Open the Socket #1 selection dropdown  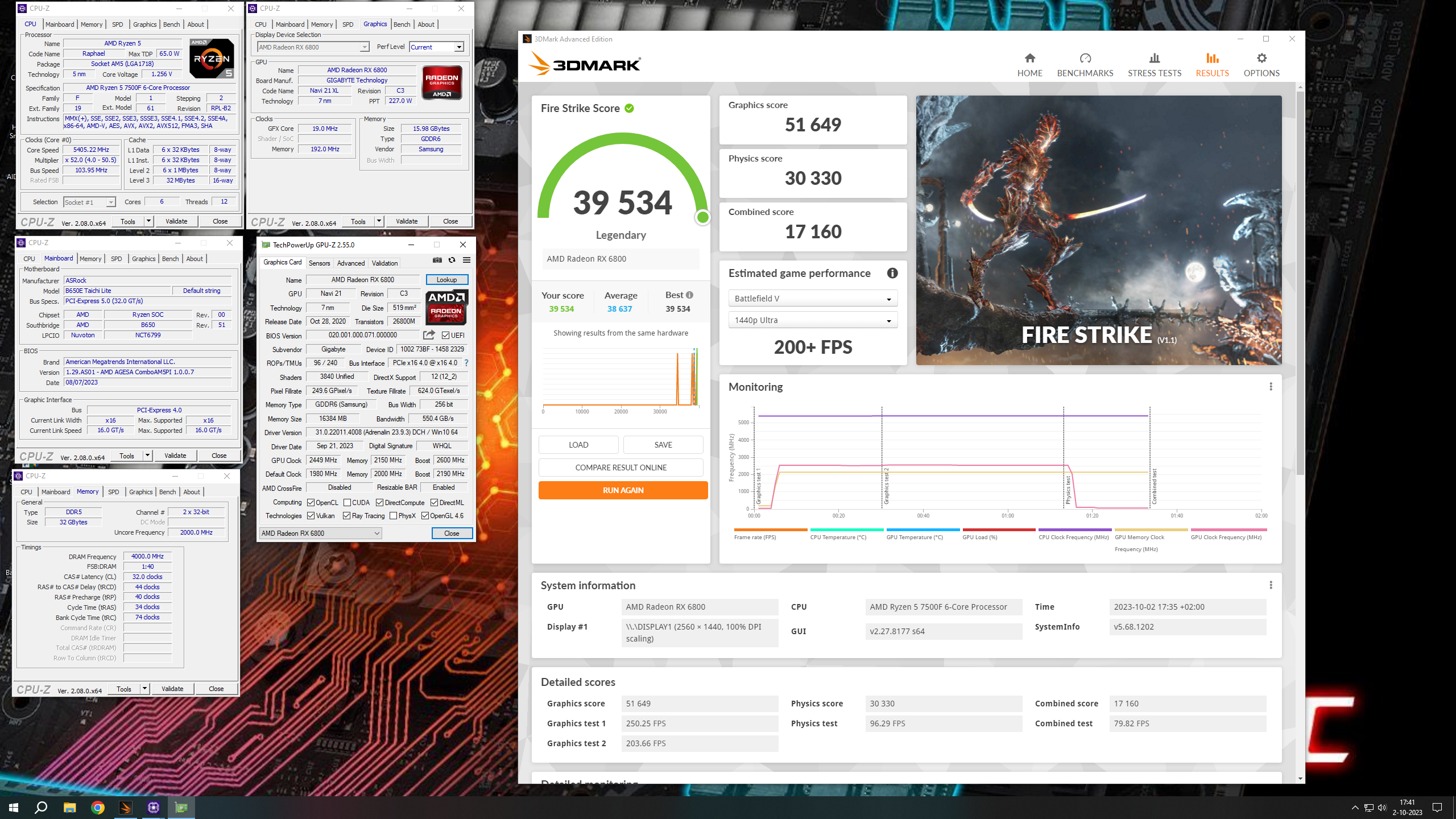click(89, 202)
